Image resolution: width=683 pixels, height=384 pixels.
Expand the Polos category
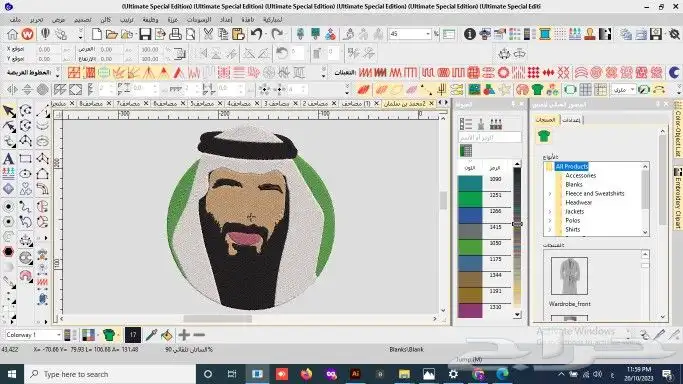(550, 221)
